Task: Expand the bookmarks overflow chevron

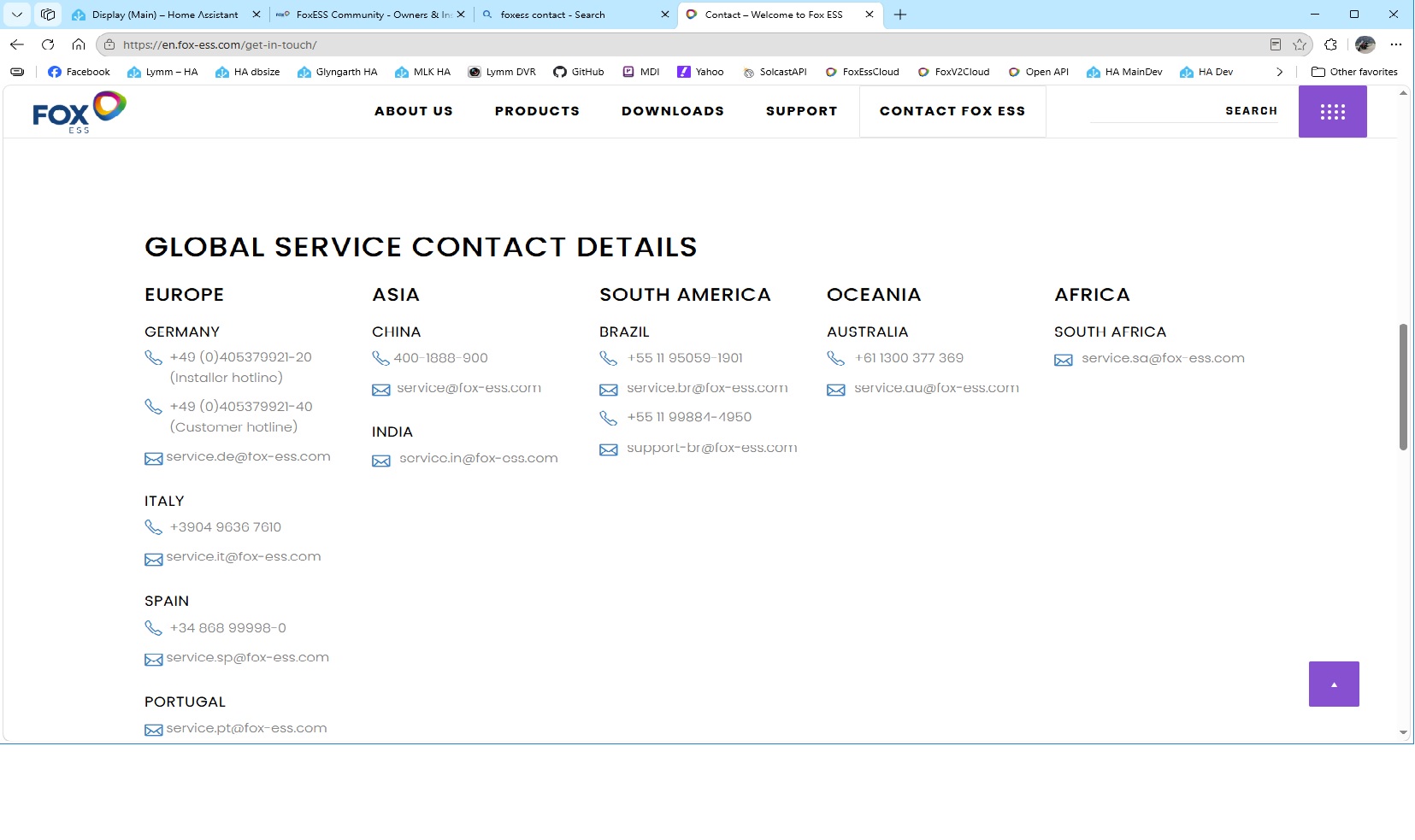Action: (x=1279, y=72)
